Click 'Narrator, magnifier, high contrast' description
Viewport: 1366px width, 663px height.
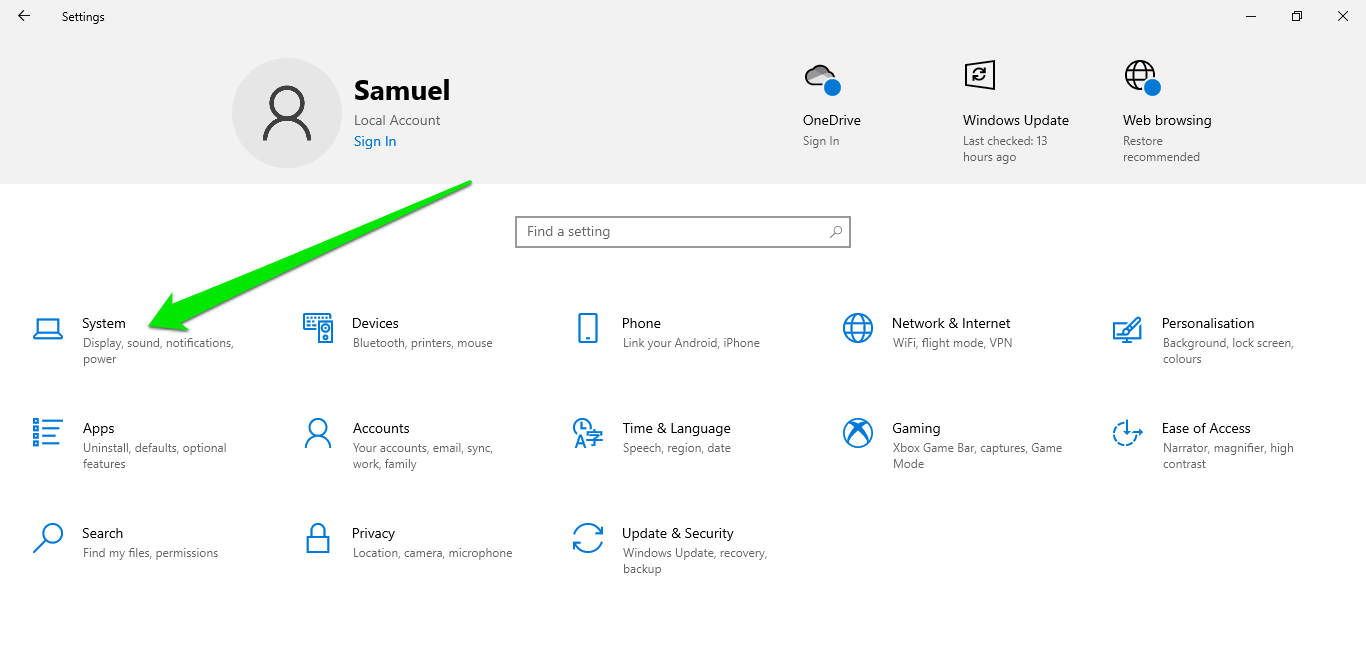pyautogui.click(x=1228, y=456)
